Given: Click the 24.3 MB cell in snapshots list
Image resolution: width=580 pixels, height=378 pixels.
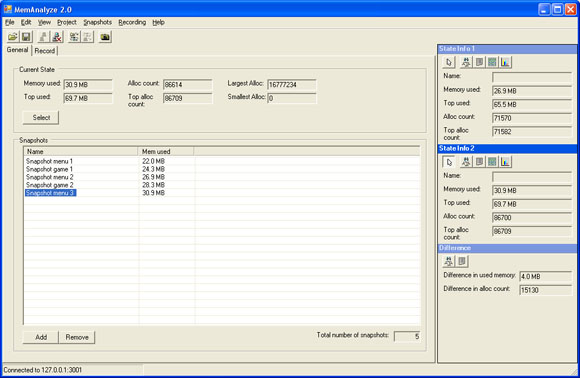Looking at the screenshot, I should click(153, 169).
